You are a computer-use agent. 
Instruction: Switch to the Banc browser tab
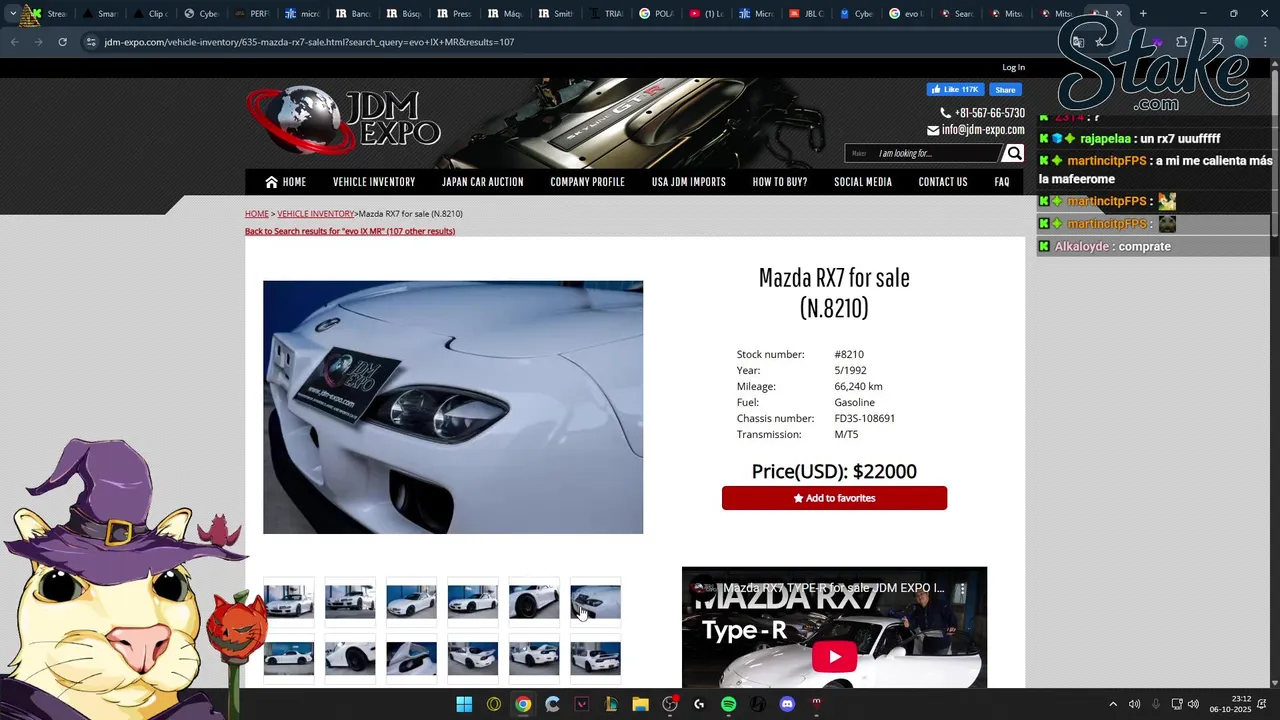pyautogui.click(x=354, y=14)
